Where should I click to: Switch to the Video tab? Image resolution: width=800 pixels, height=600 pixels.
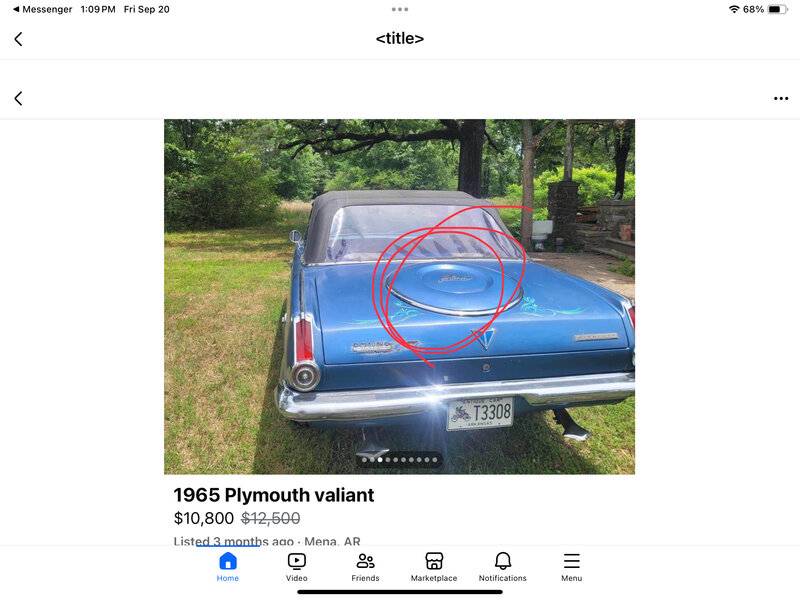(296, 567)
